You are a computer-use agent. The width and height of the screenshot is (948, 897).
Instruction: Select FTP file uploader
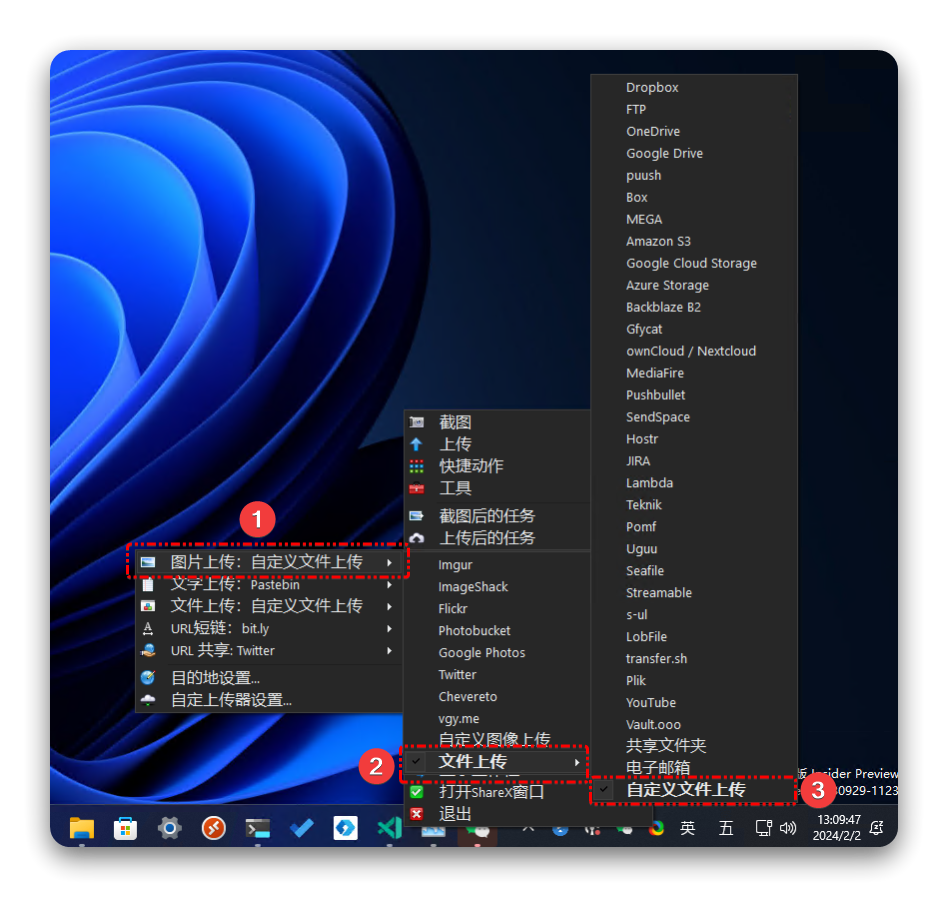(x=636, y=109)
